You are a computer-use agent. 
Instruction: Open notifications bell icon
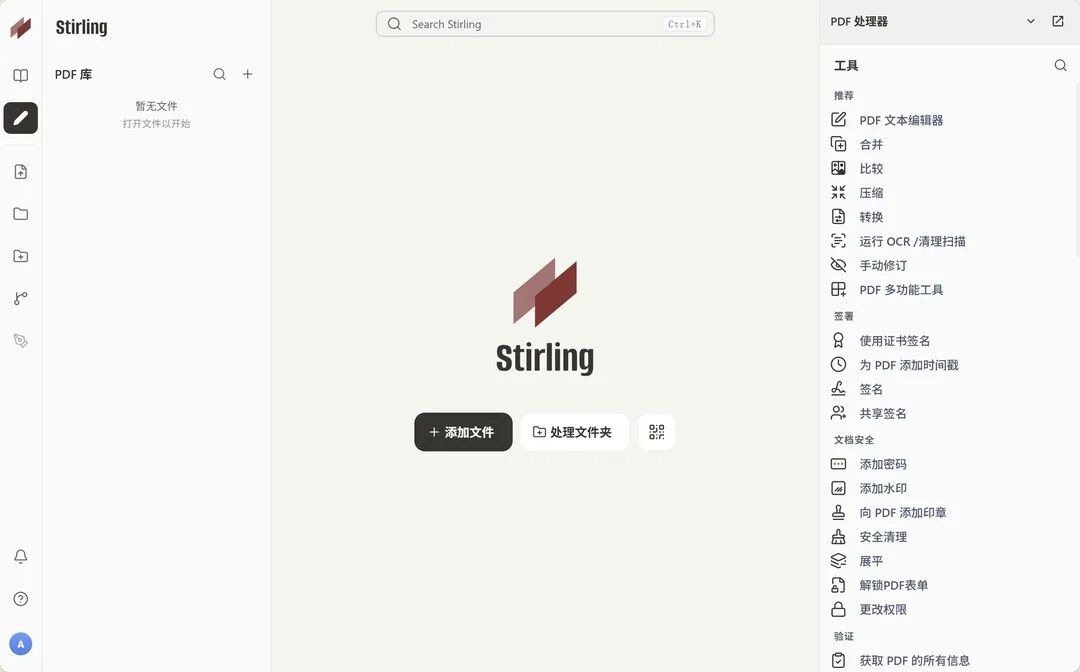coord(21,556)
